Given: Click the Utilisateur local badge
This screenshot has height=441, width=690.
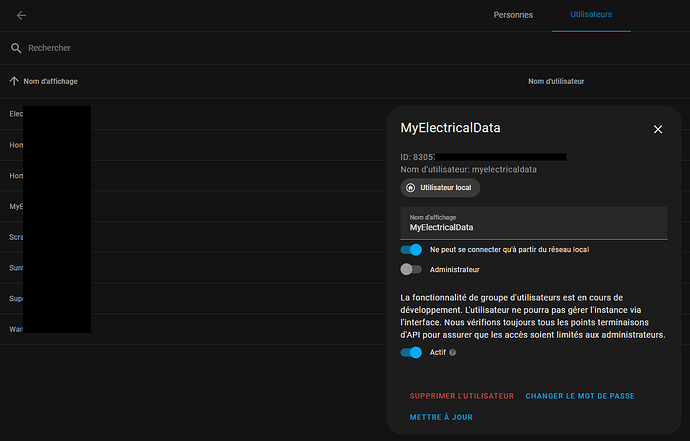Looking at the screenshot, I should pyautogui.click(x=440, y=188).
